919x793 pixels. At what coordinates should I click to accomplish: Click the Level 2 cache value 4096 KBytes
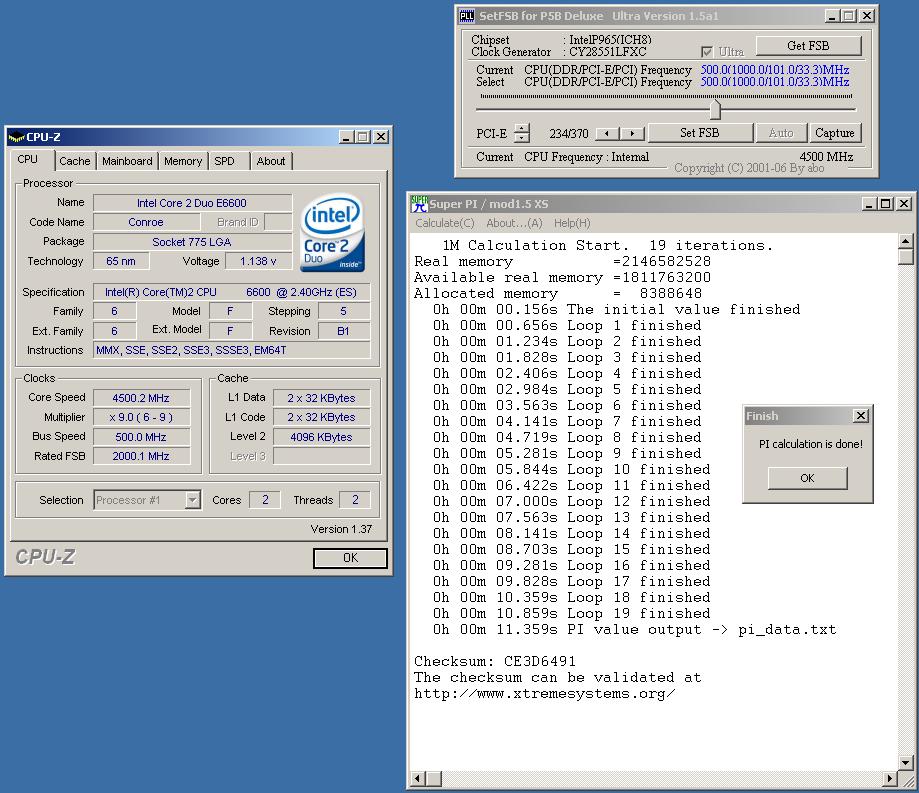[321, 437]
